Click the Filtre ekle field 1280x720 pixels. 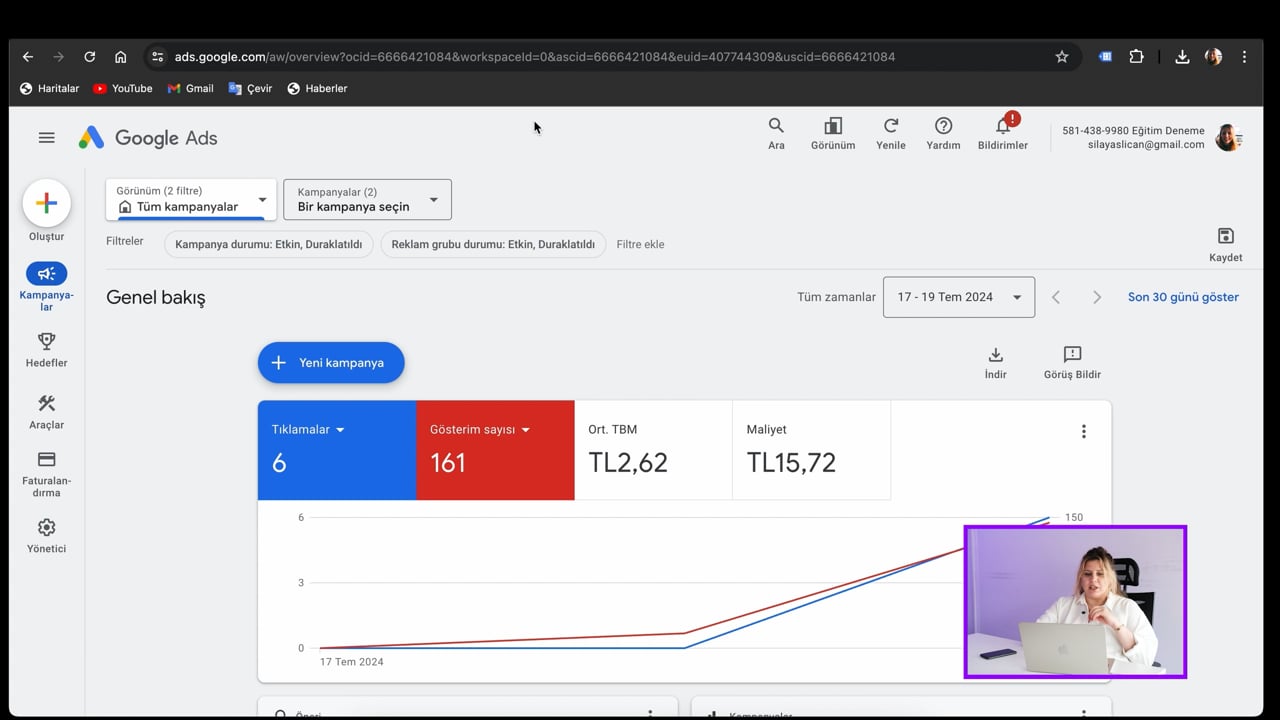pyautogui.click(x=640, y=244)
